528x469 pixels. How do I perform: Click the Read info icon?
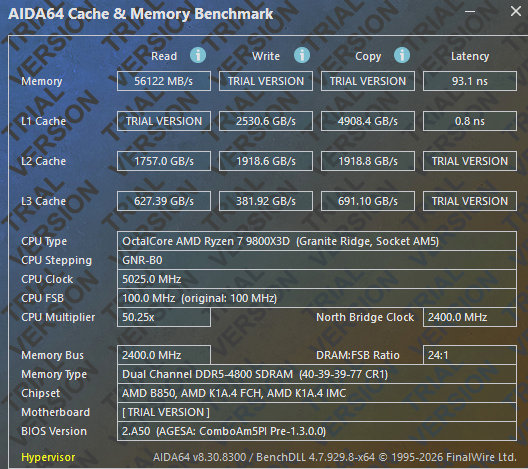(198, 55)
